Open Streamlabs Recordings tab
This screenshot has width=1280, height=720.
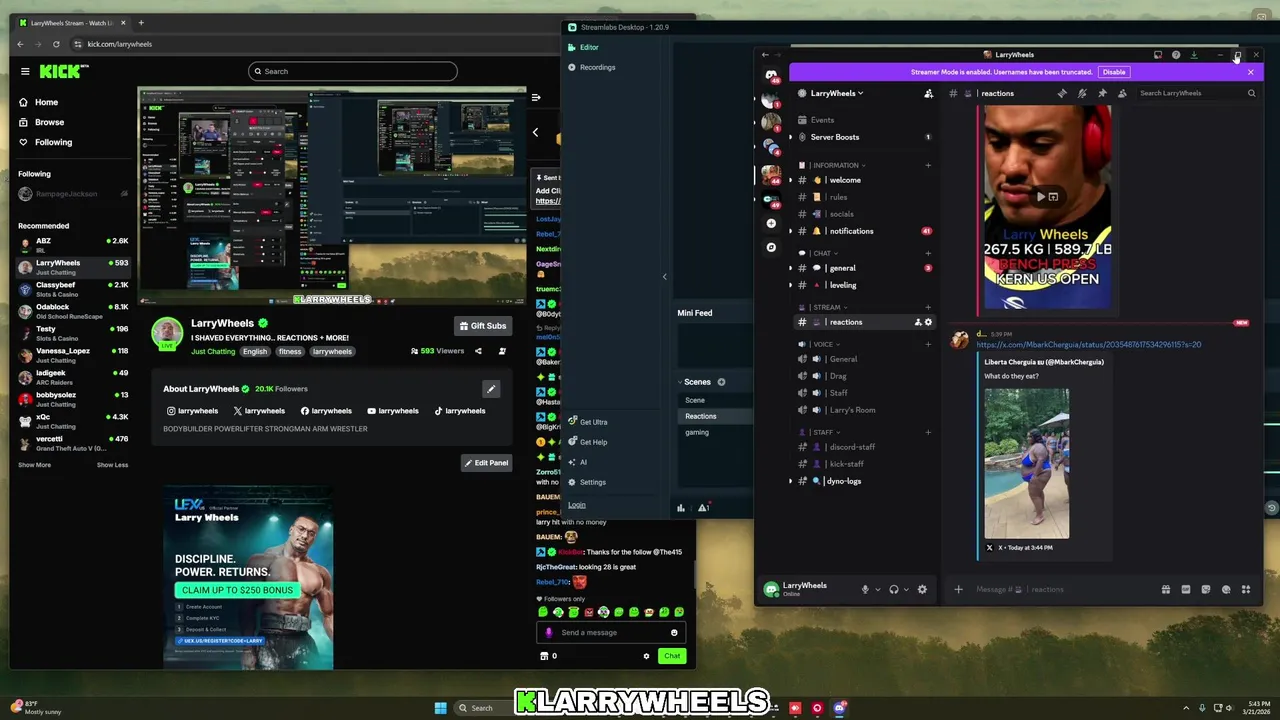(x=591, y=67)
